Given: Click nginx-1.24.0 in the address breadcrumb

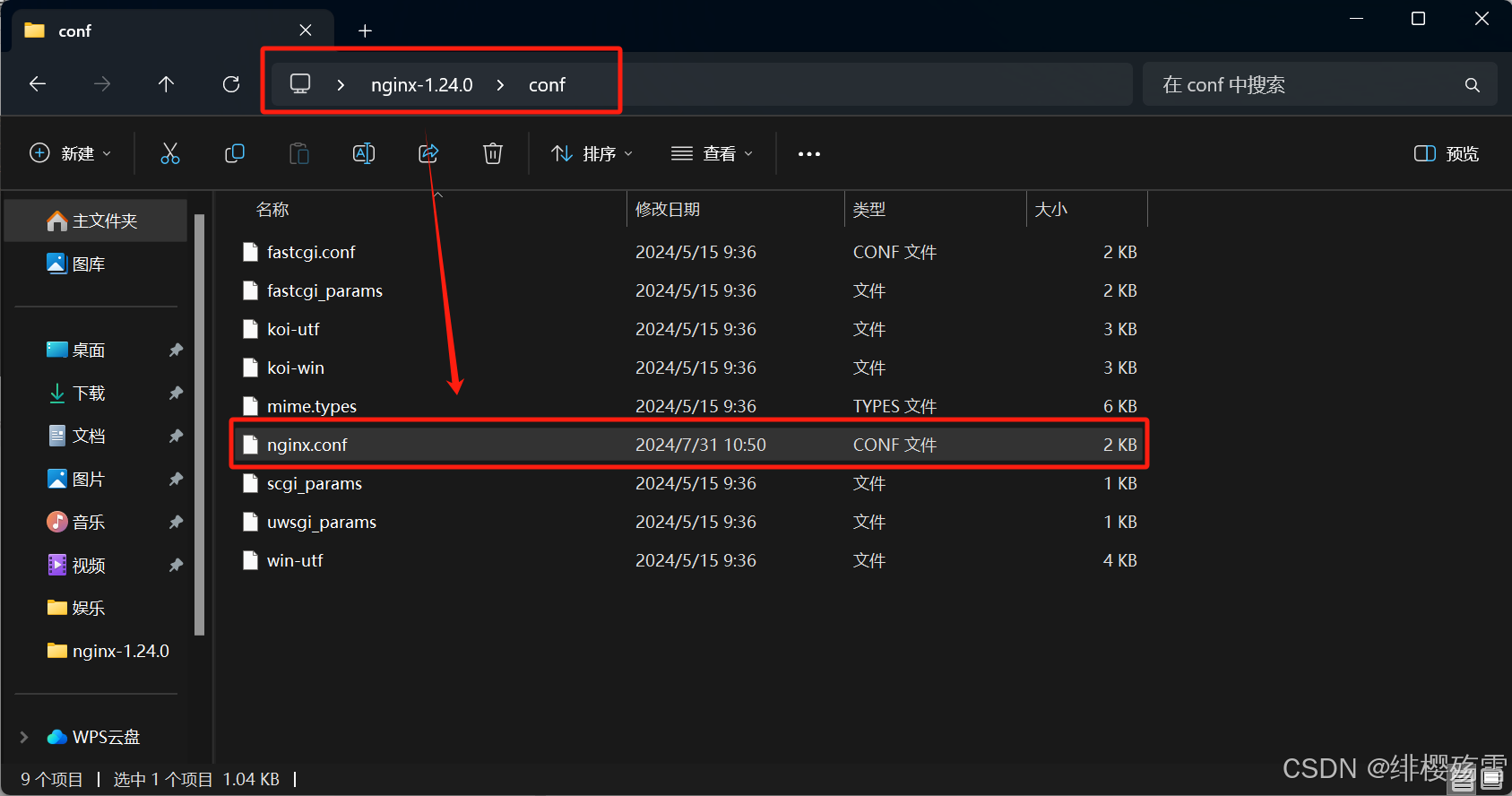Looking at the screenshot, I should 421,85.
